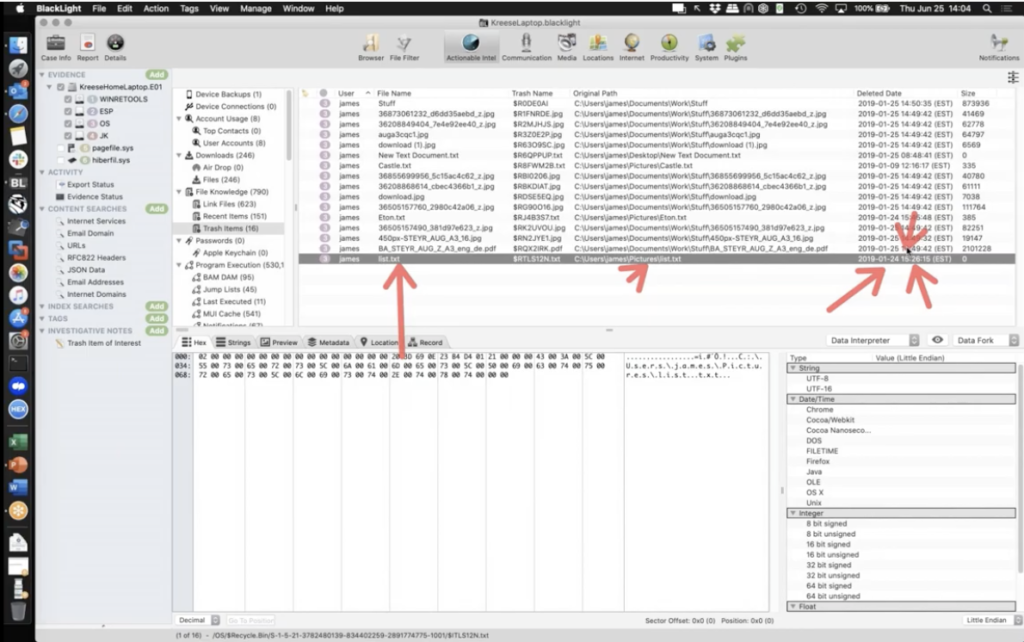
Task: Toggle the tag circle for Castle.txt row
Action: tap(325, 166)
